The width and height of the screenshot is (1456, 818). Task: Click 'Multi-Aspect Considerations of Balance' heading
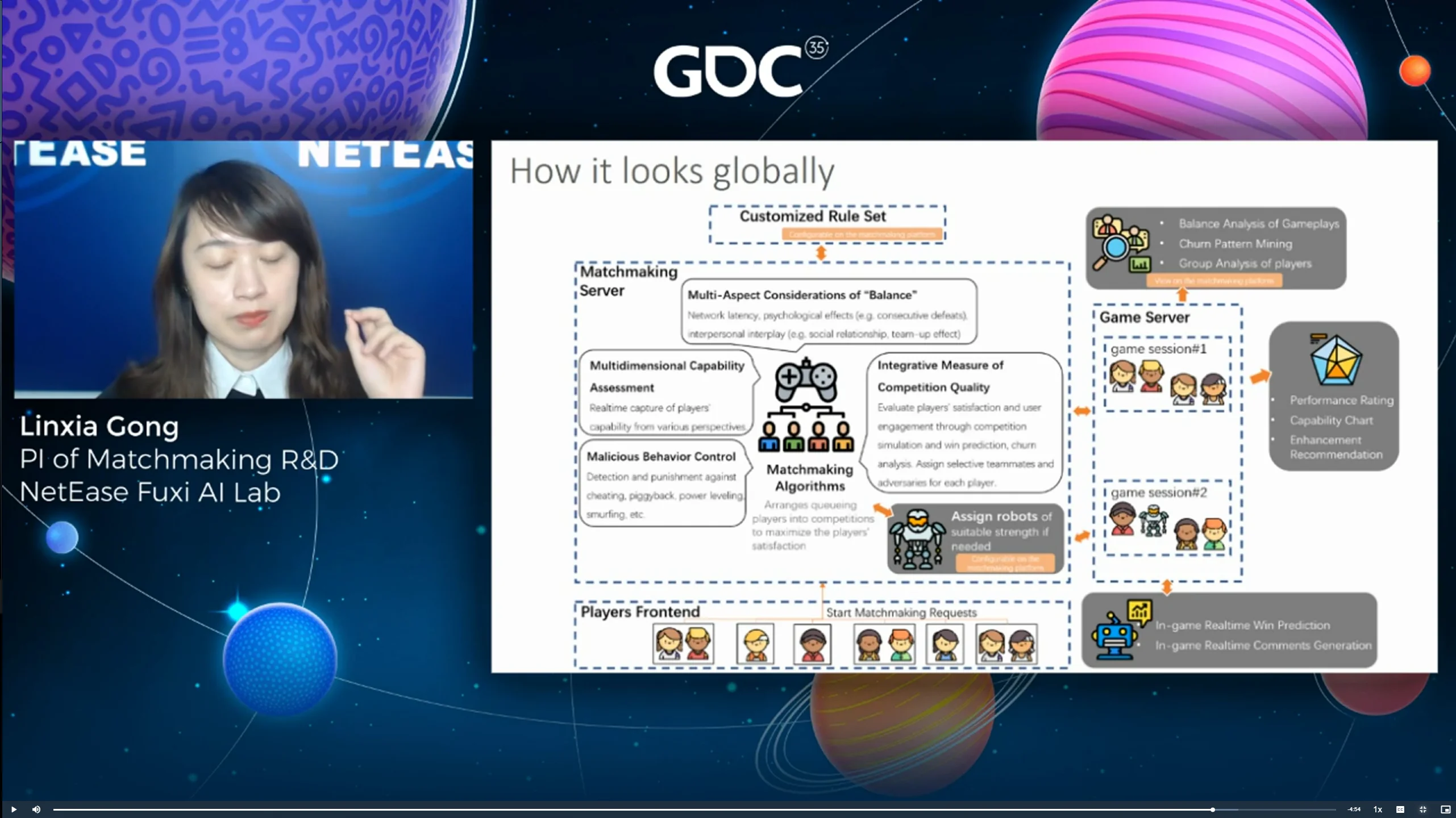click(802, 295)
